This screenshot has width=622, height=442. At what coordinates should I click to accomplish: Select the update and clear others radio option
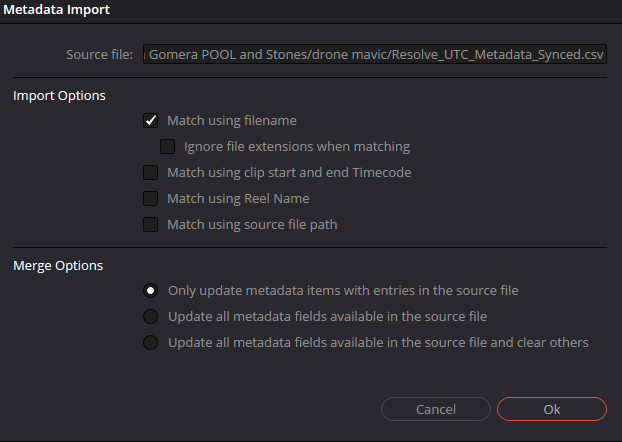(x=151, y=343)
